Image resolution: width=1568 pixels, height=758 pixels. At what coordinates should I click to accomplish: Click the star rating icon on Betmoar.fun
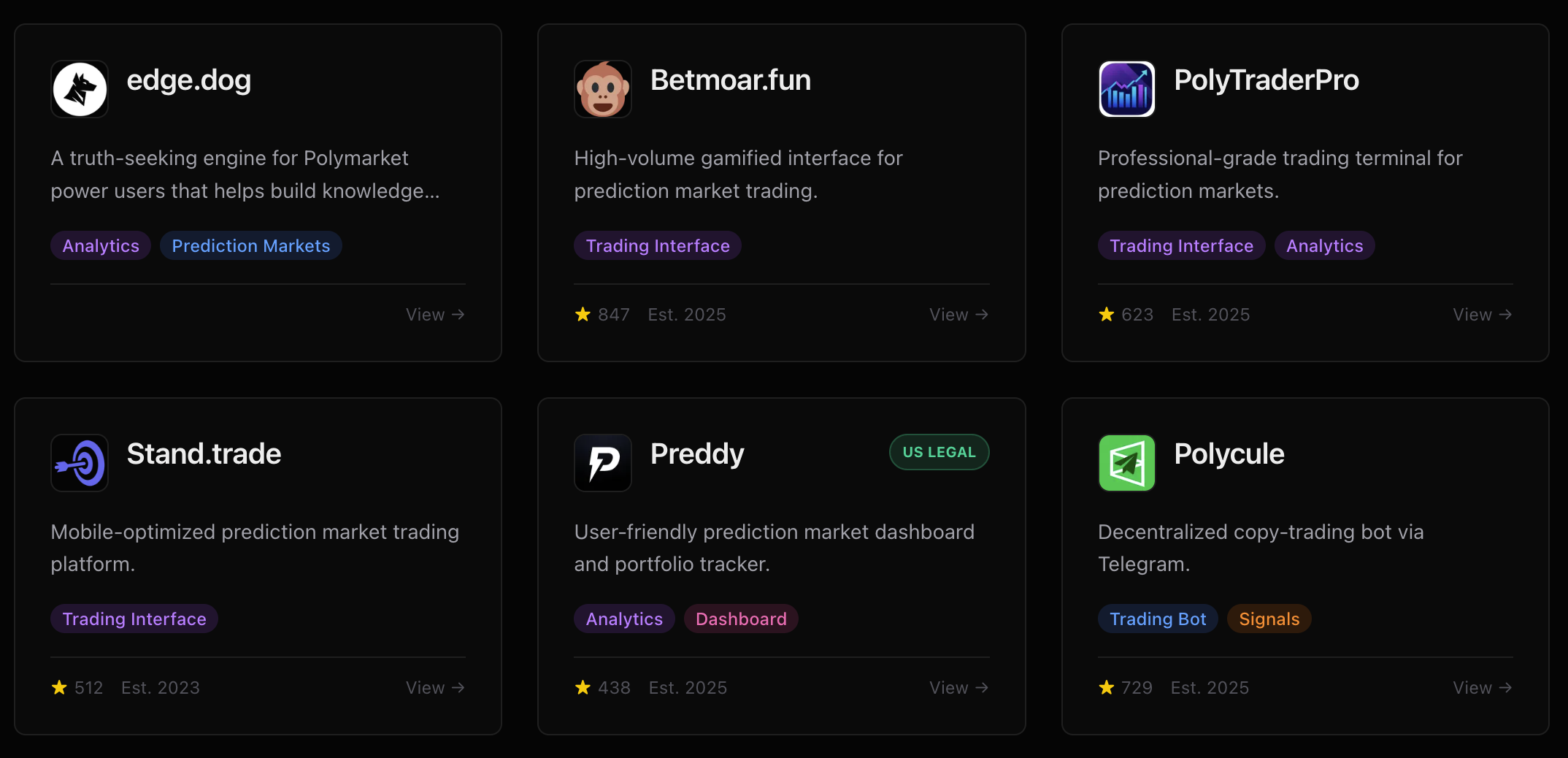tap(583, 315)
